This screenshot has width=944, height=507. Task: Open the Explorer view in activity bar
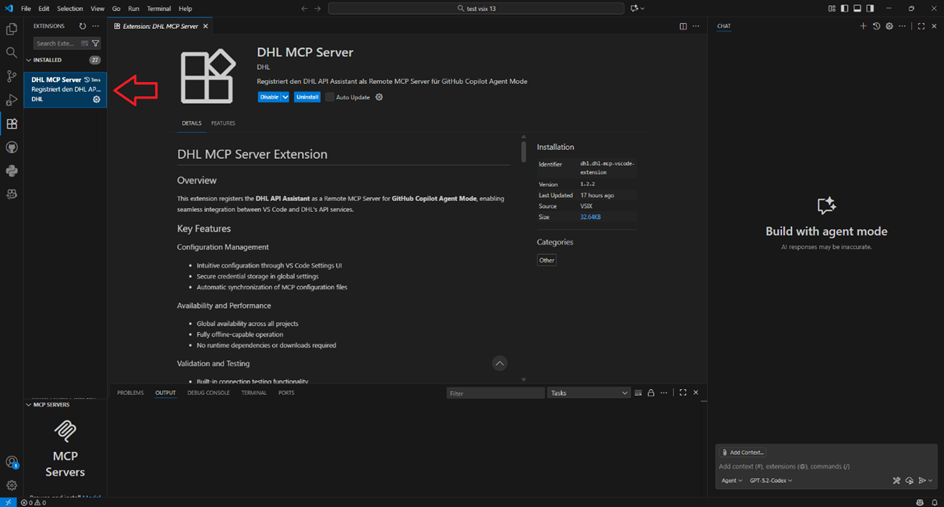tap(11, 29)
